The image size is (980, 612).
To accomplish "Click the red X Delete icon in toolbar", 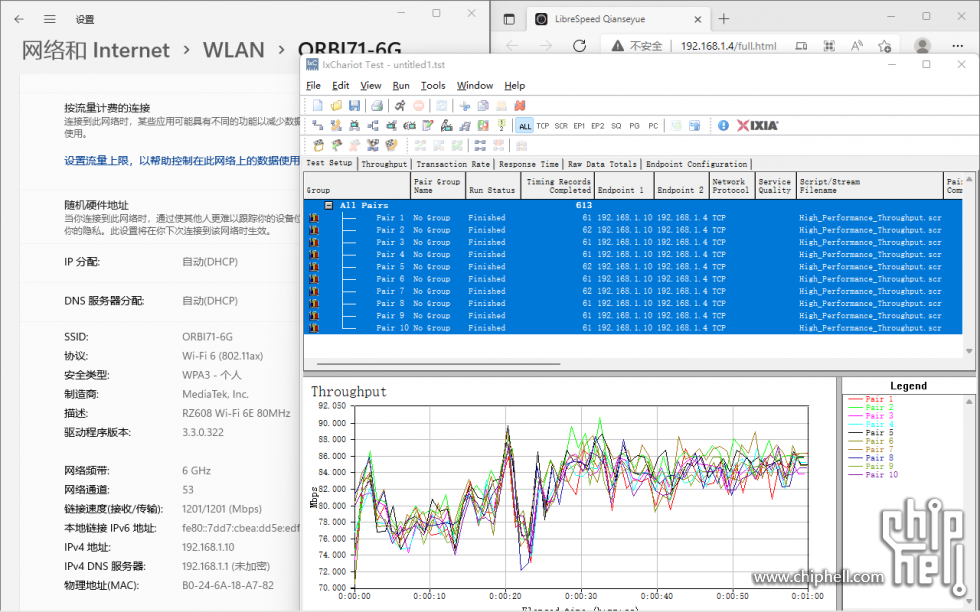I will (x=520, y=106).
